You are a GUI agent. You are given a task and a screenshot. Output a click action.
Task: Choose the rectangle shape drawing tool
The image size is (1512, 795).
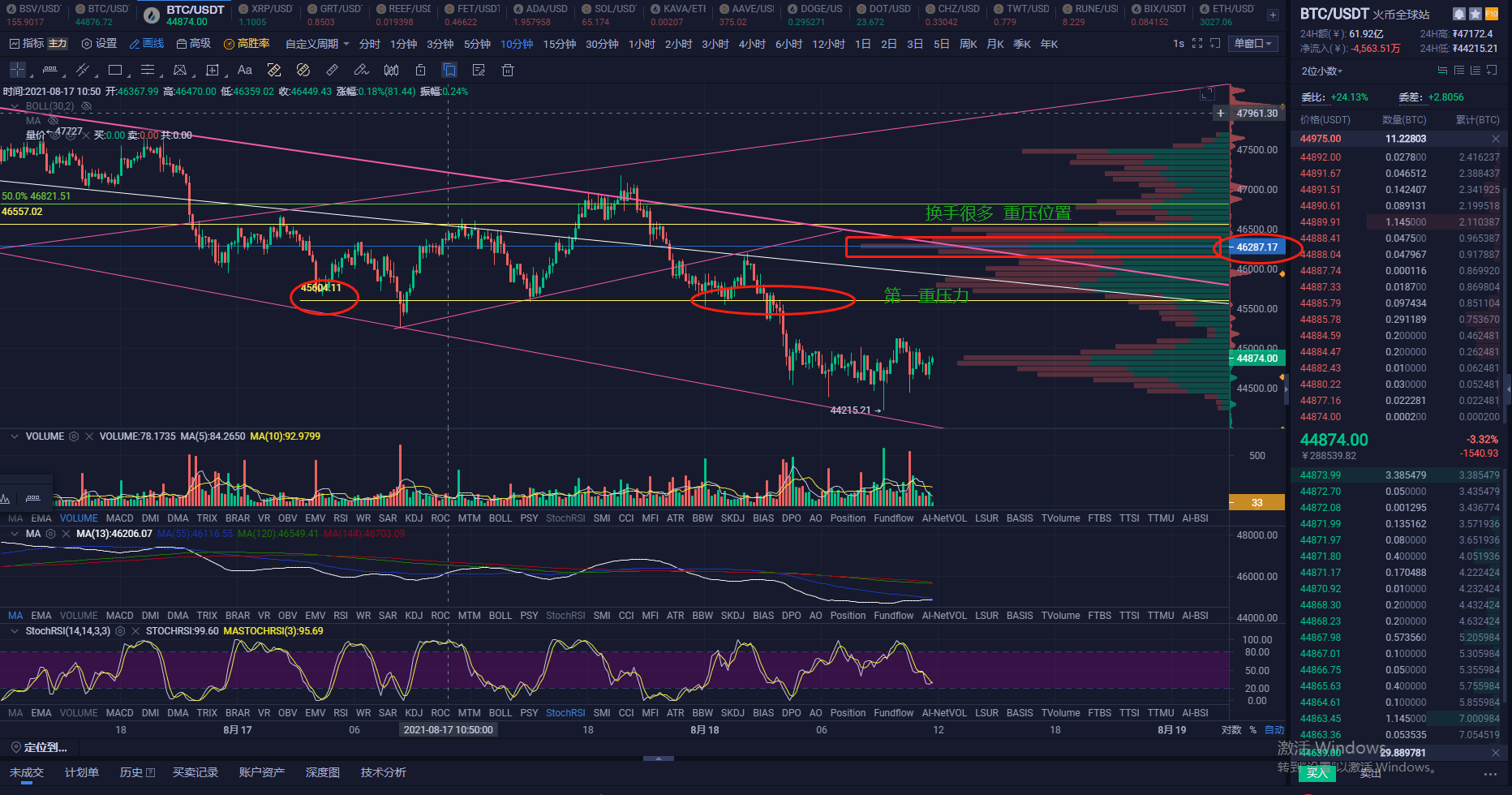point(115,71)
